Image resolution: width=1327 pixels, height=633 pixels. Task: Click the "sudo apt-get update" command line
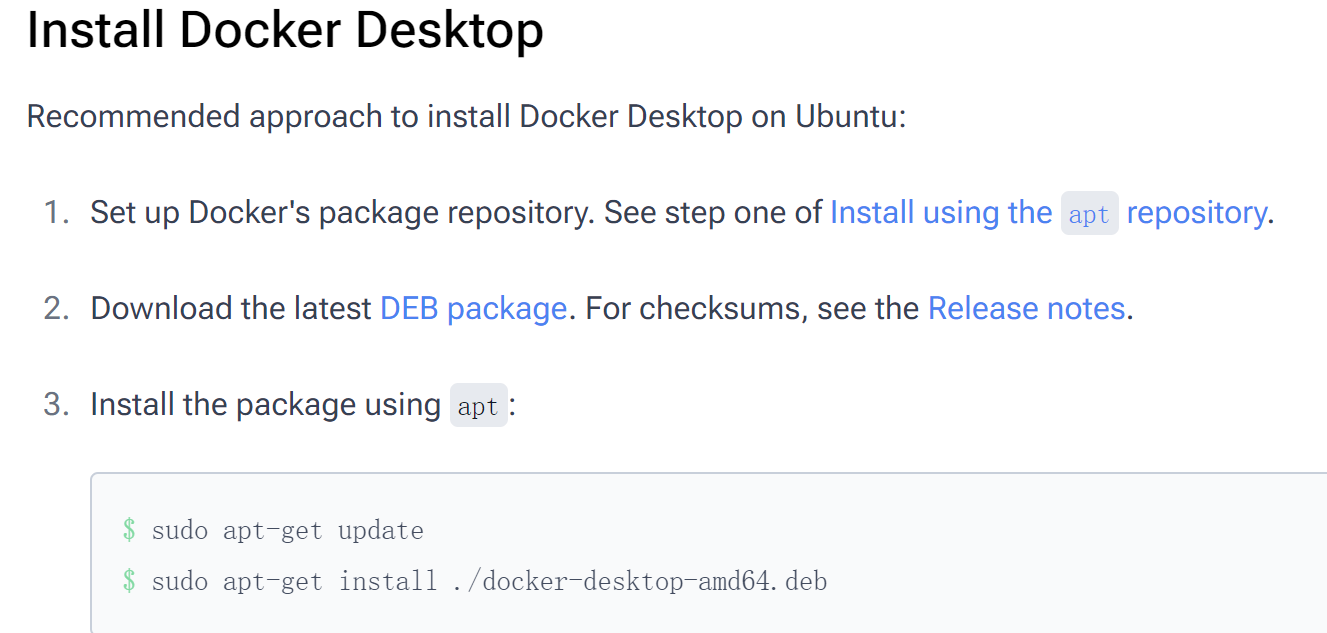click(x=287, y=530)
